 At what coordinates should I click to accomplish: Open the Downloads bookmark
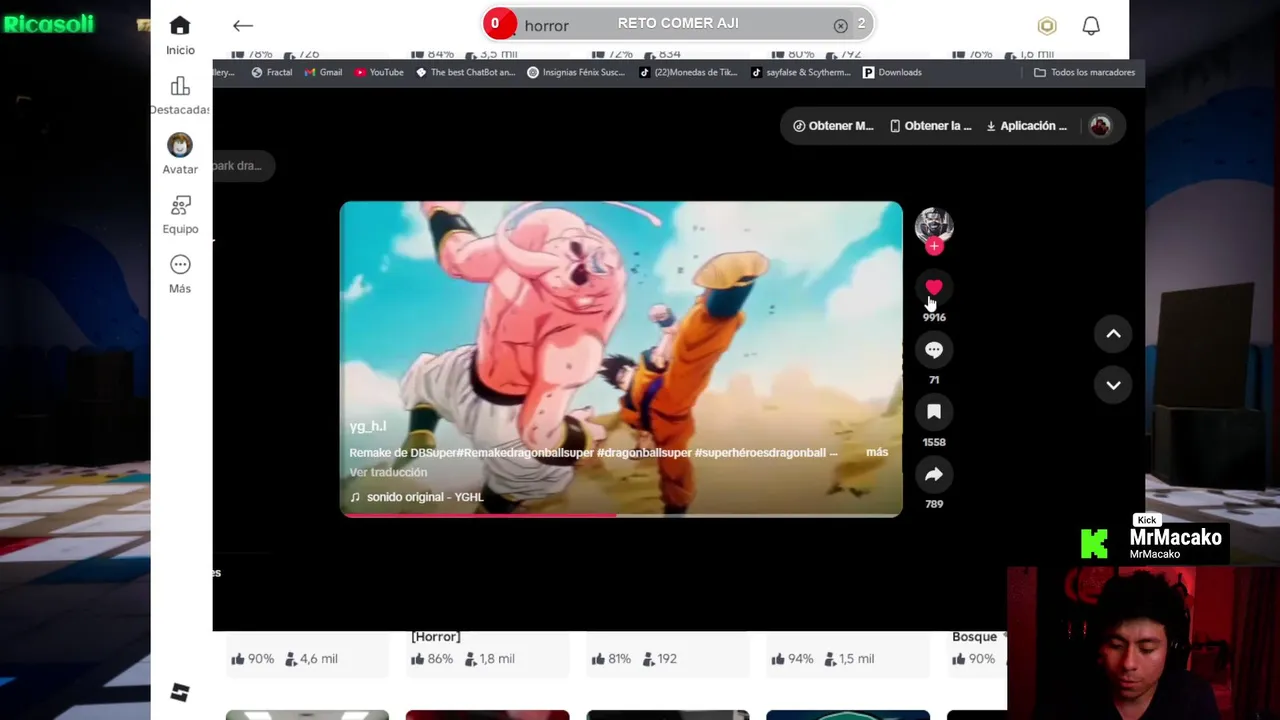892,72
